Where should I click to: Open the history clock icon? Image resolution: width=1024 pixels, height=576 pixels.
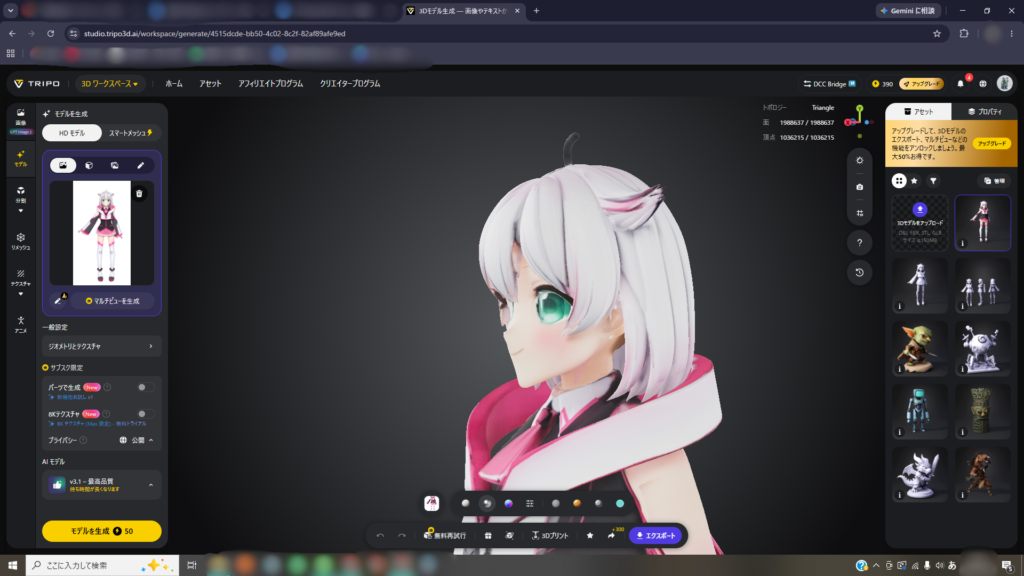(x=859, y=272)
